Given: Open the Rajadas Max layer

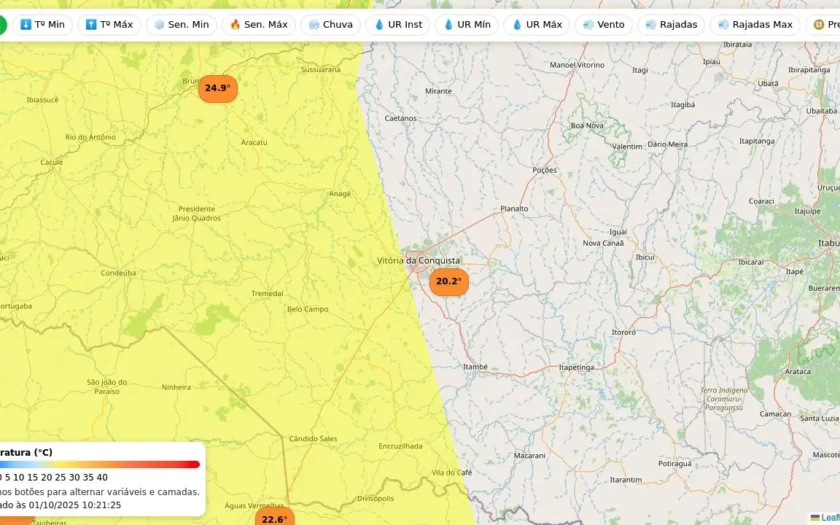Looking at the screenshot, I should coord(754,25).
